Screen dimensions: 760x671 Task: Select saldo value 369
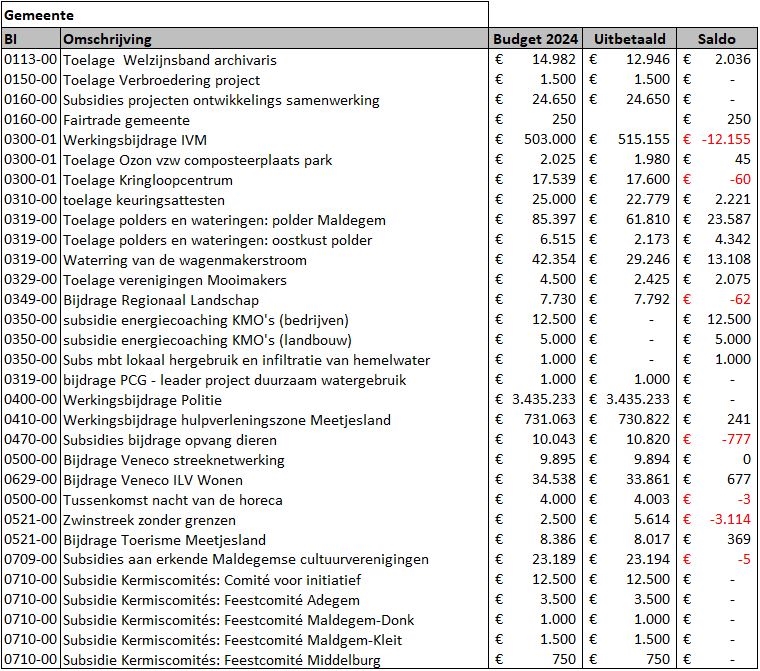click(739, 540)
